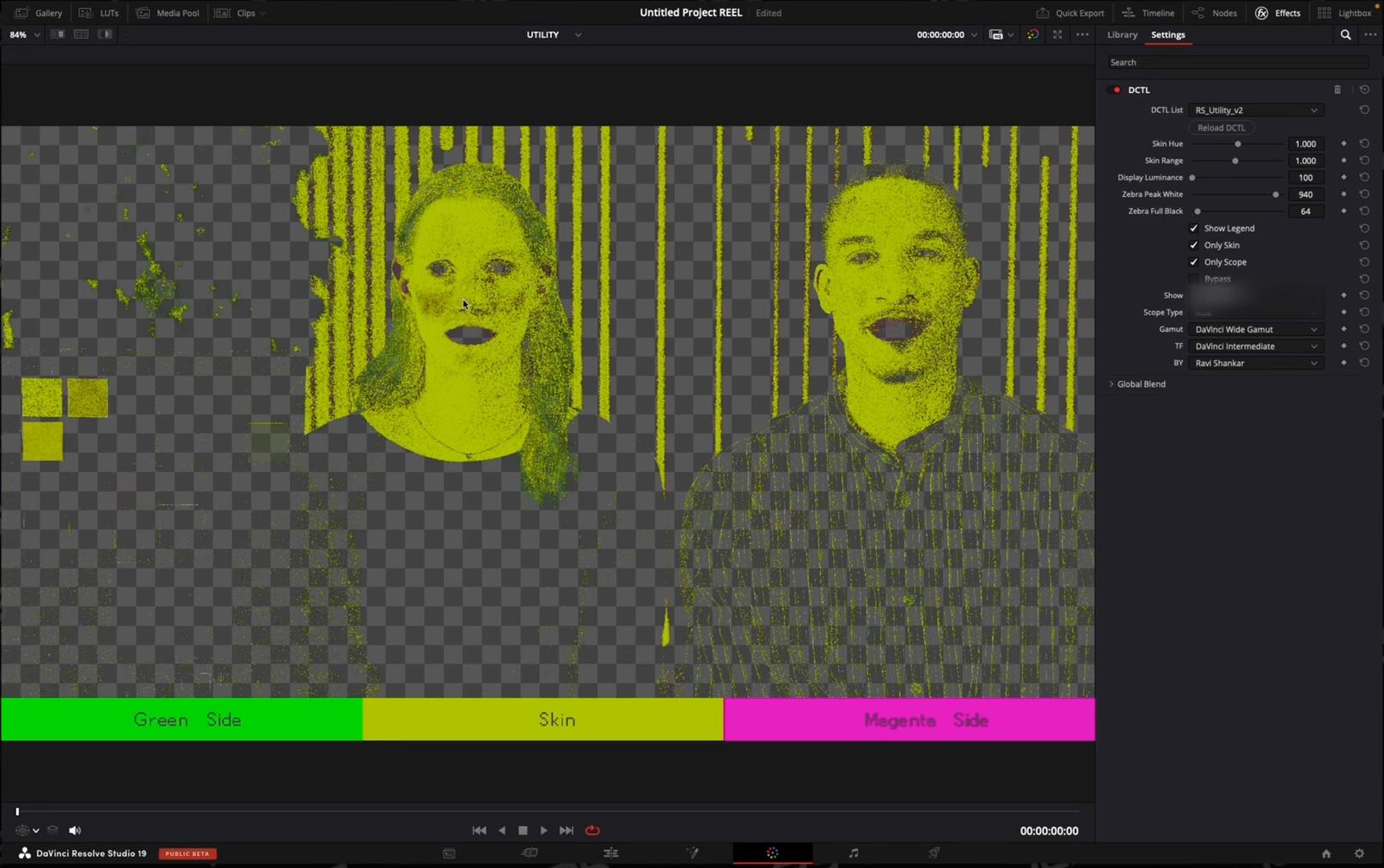Screen dimensions: 1384x868
Task: Click the Reload DCTL button
Action: click(1221, 127)
